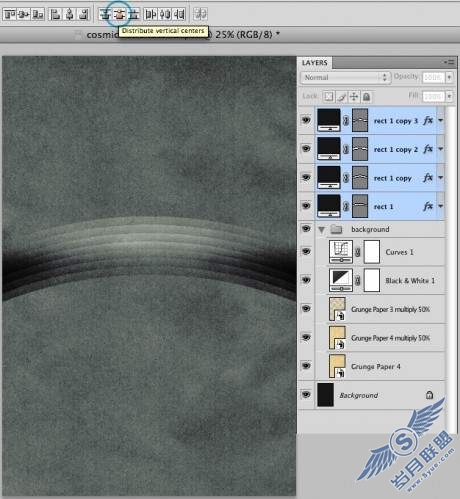
Task: Toggle Lock transparent pixels
Action: coord(329,97)
